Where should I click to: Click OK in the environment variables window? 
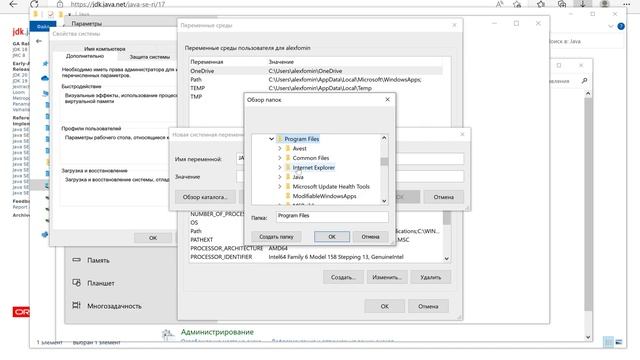click(x=384, y=306)
